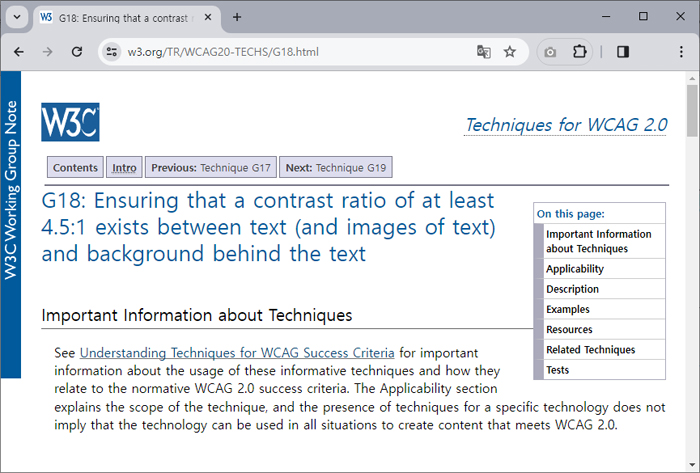700x473 pixels.
Task: Open site information icon in address bar
Action: coord(112,52)
